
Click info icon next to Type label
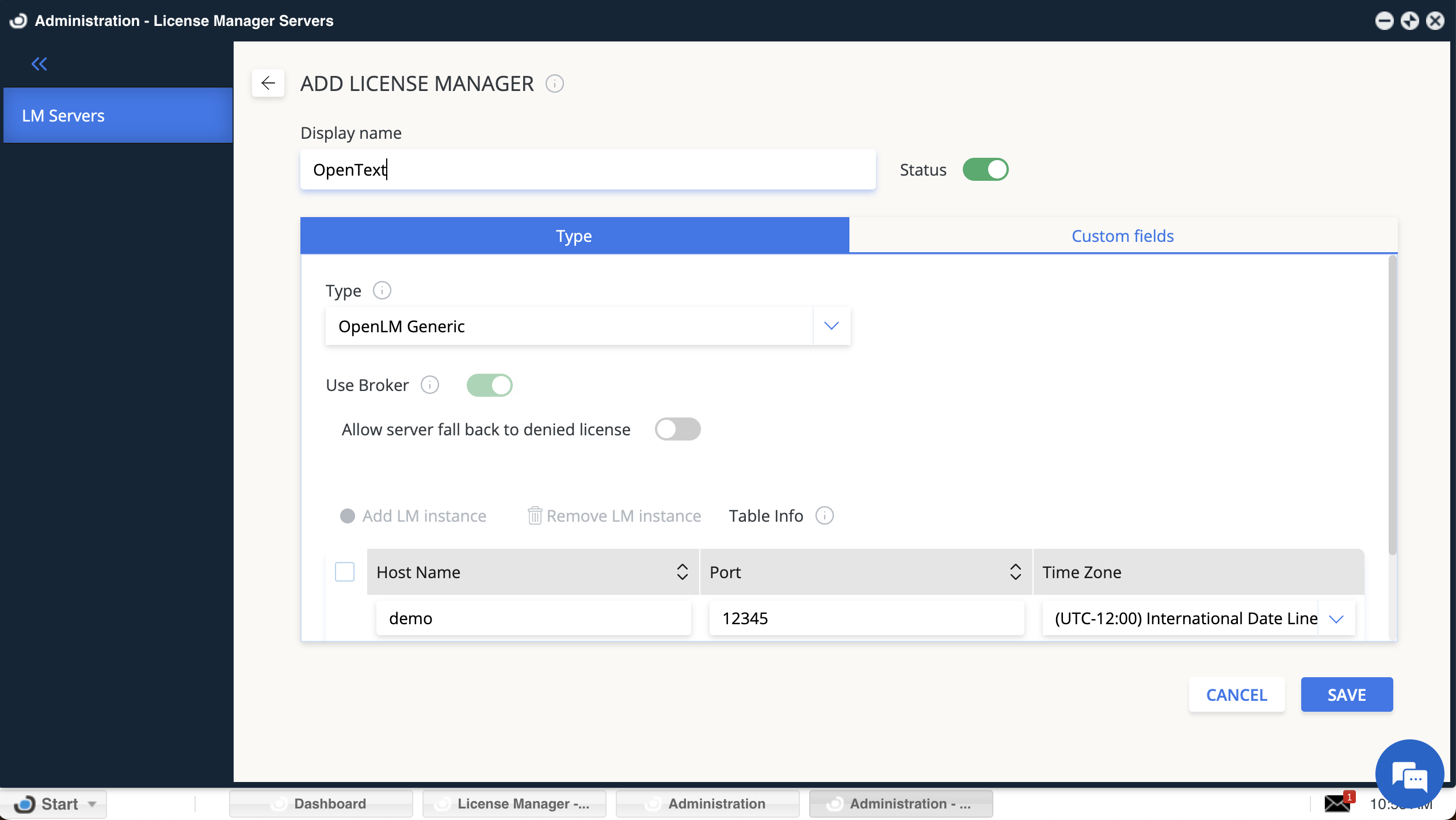pos(382,290)
